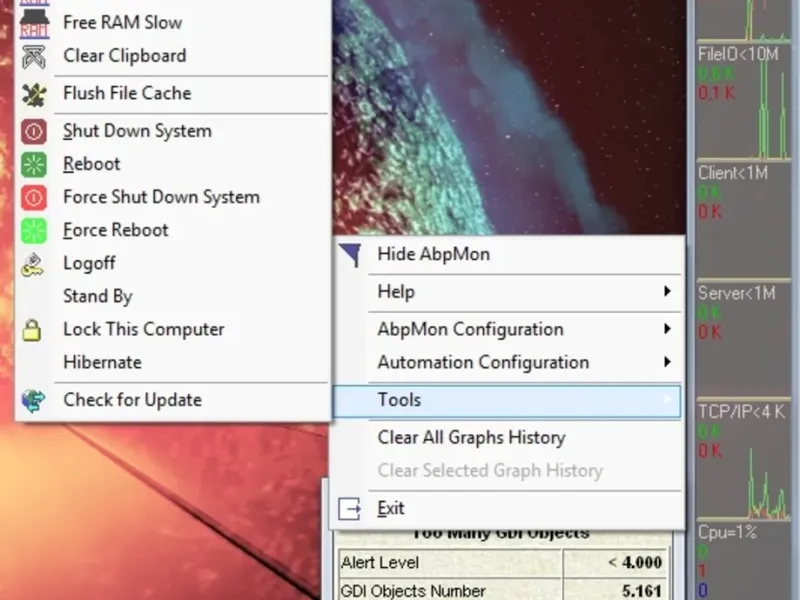Viewport: 800px width, 600px height.
Task: Click the Exit door icon
Action: (349, 509)
